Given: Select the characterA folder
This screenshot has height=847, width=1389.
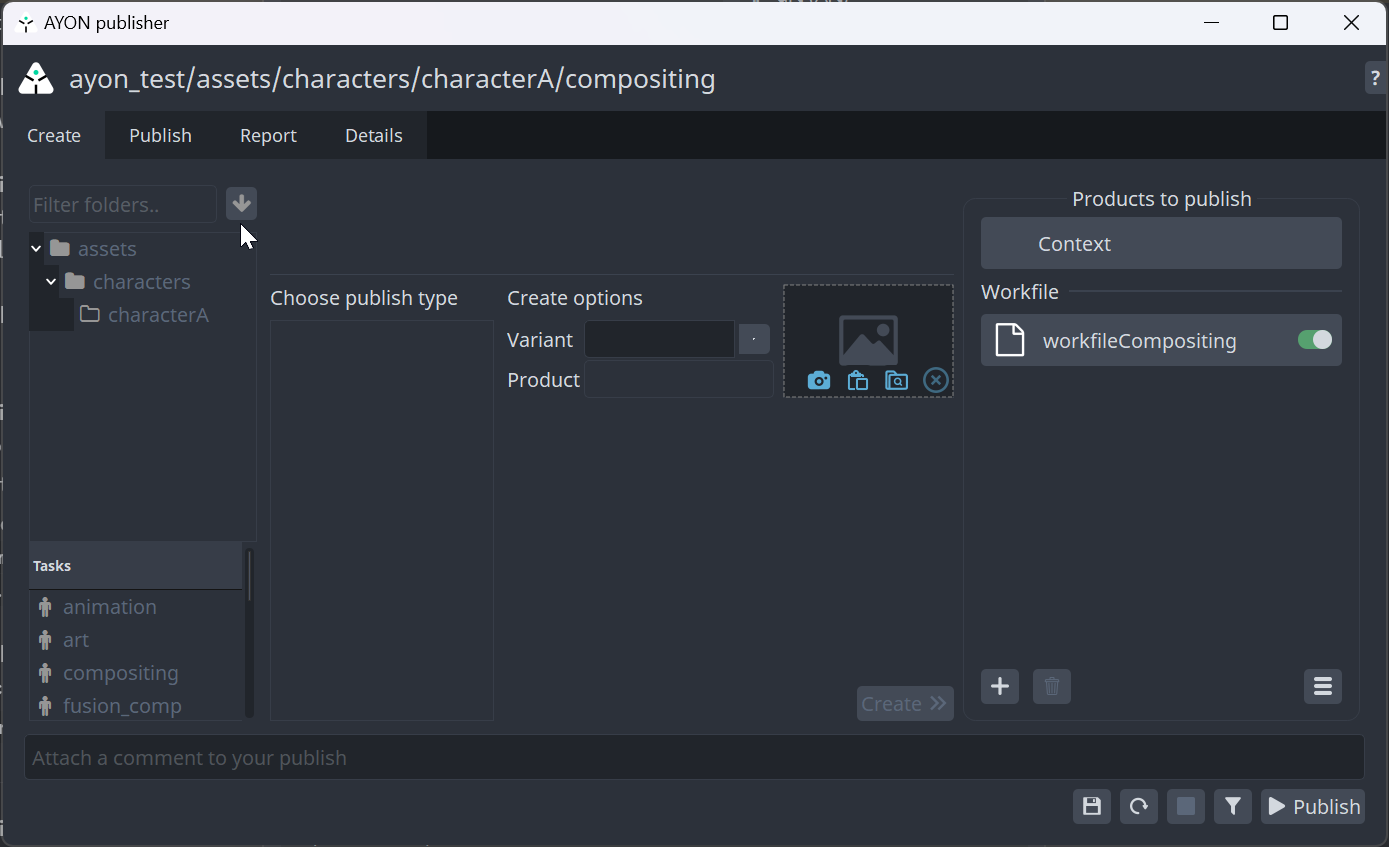Looking at the screenshot, I should point(157,315).
